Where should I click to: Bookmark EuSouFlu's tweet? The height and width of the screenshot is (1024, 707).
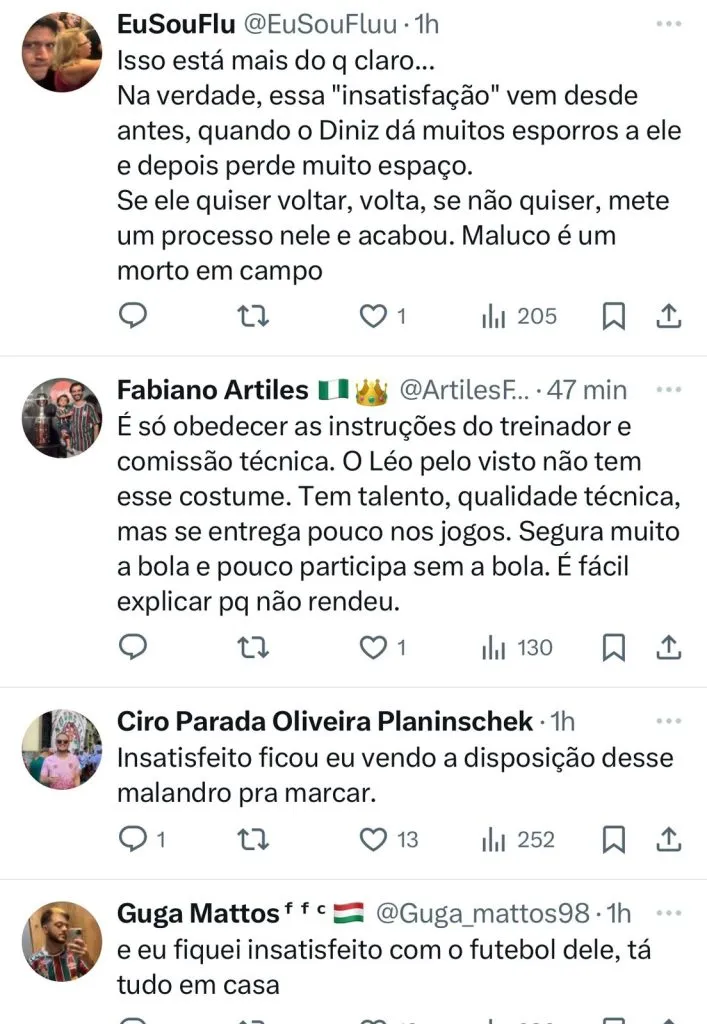pyautogui.click(x=613, y=317)
